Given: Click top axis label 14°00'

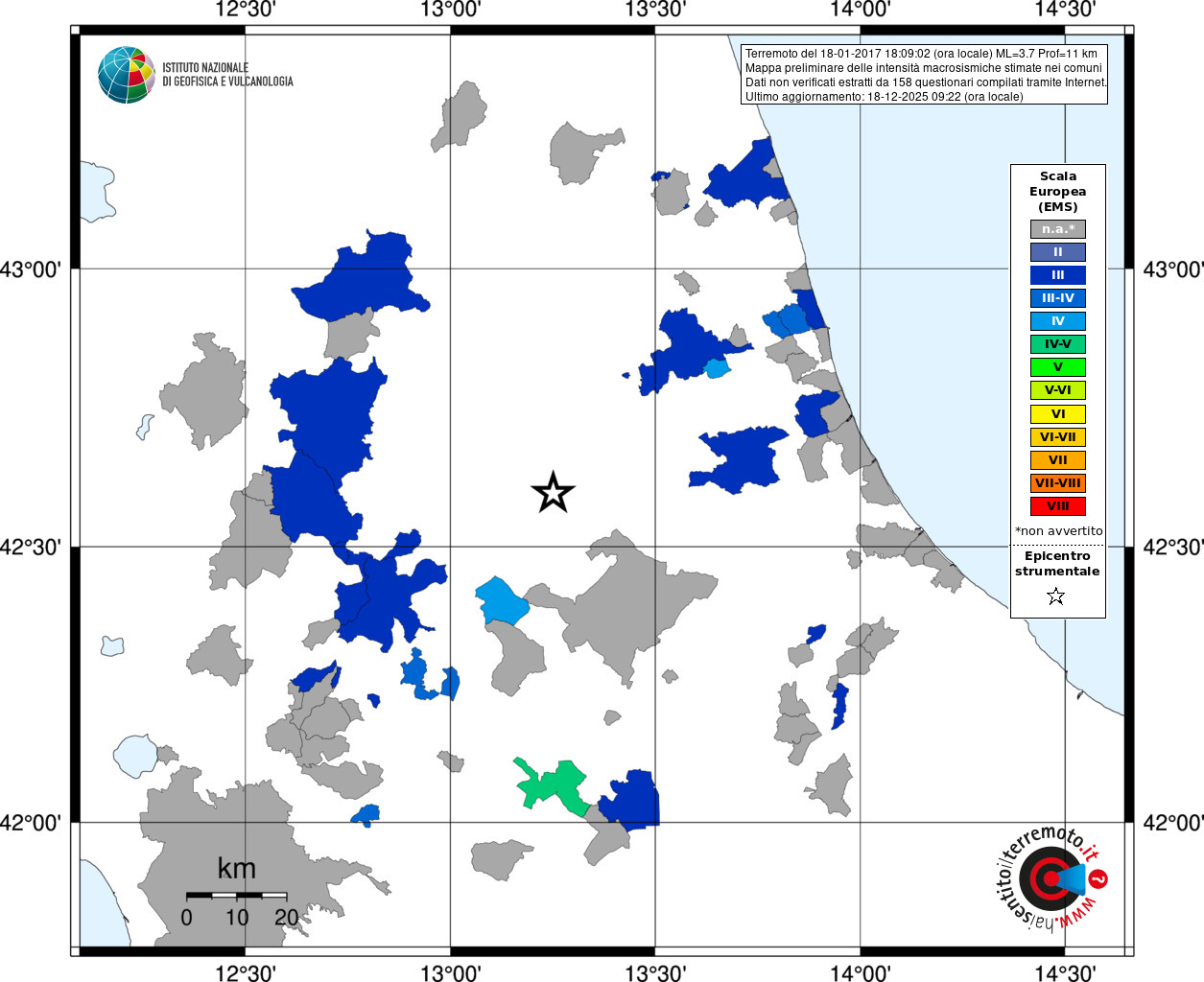Looking at the screenshot, I should click(860, 10).
